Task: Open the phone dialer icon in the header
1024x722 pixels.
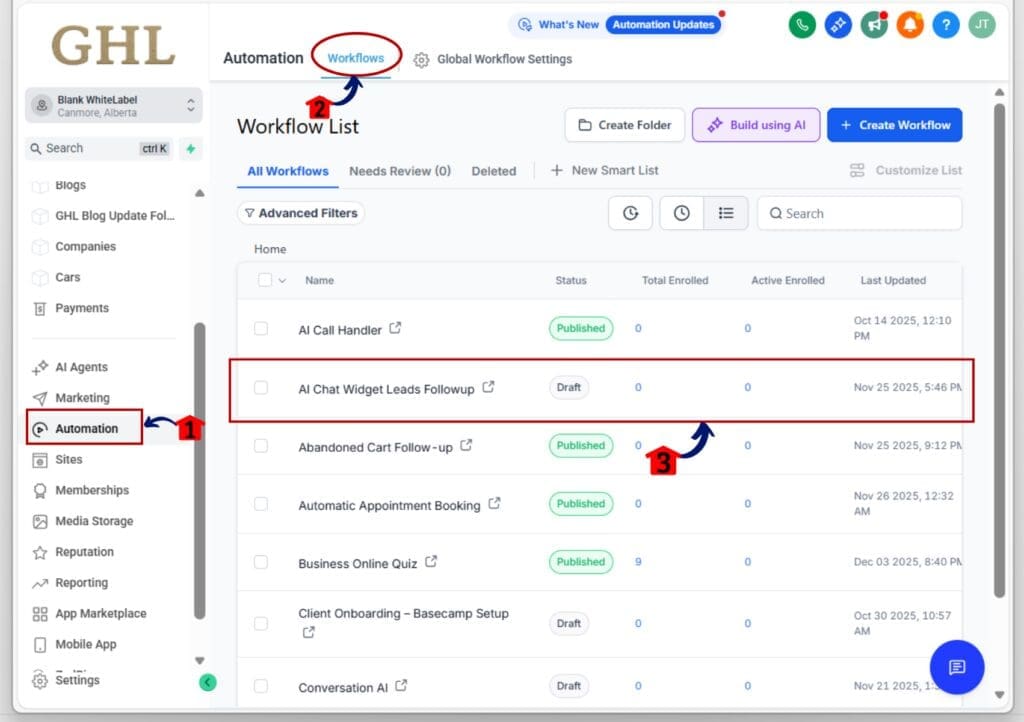Action: 801,25
